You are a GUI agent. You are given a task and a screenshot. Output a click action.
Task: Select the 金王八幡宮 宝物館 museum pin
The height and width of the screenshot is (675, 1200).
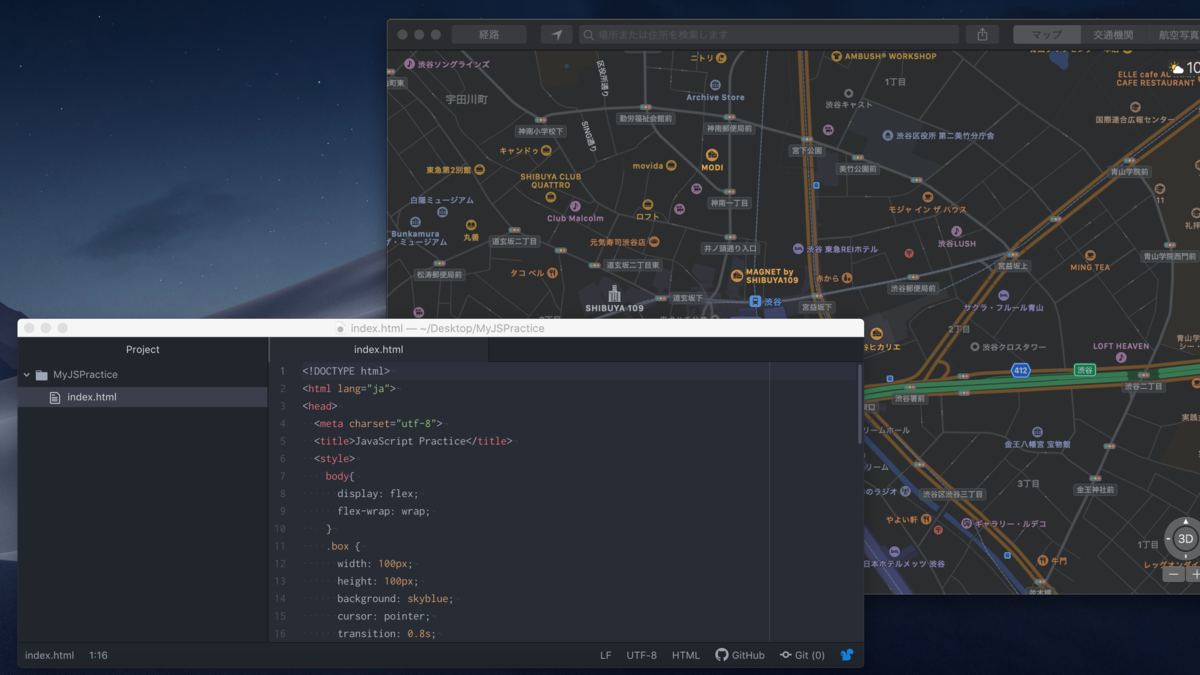tap(1037, 432)
